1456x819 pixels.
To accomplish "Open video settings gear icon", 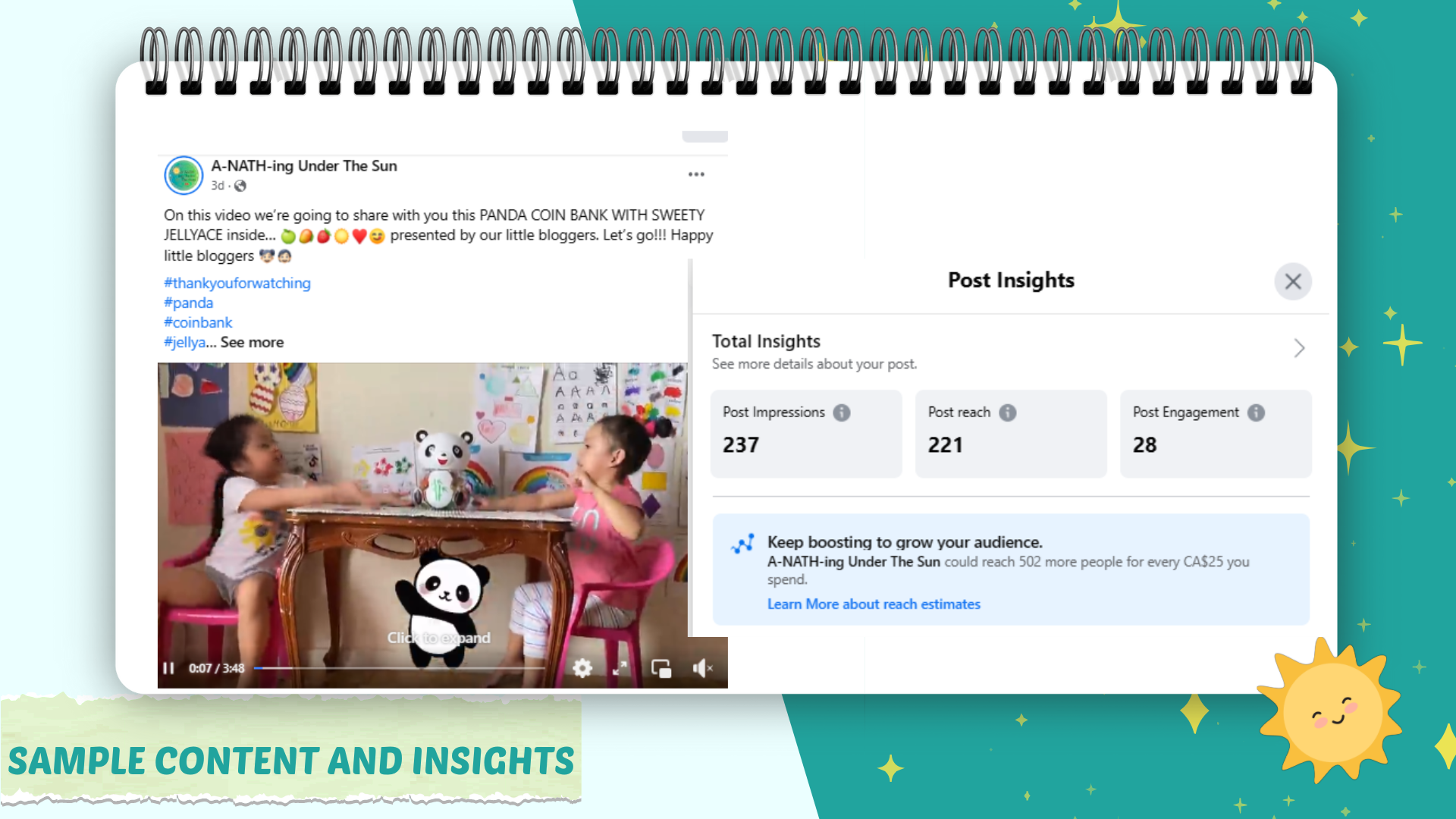I will pyautogui.click(x=582, y=668).
